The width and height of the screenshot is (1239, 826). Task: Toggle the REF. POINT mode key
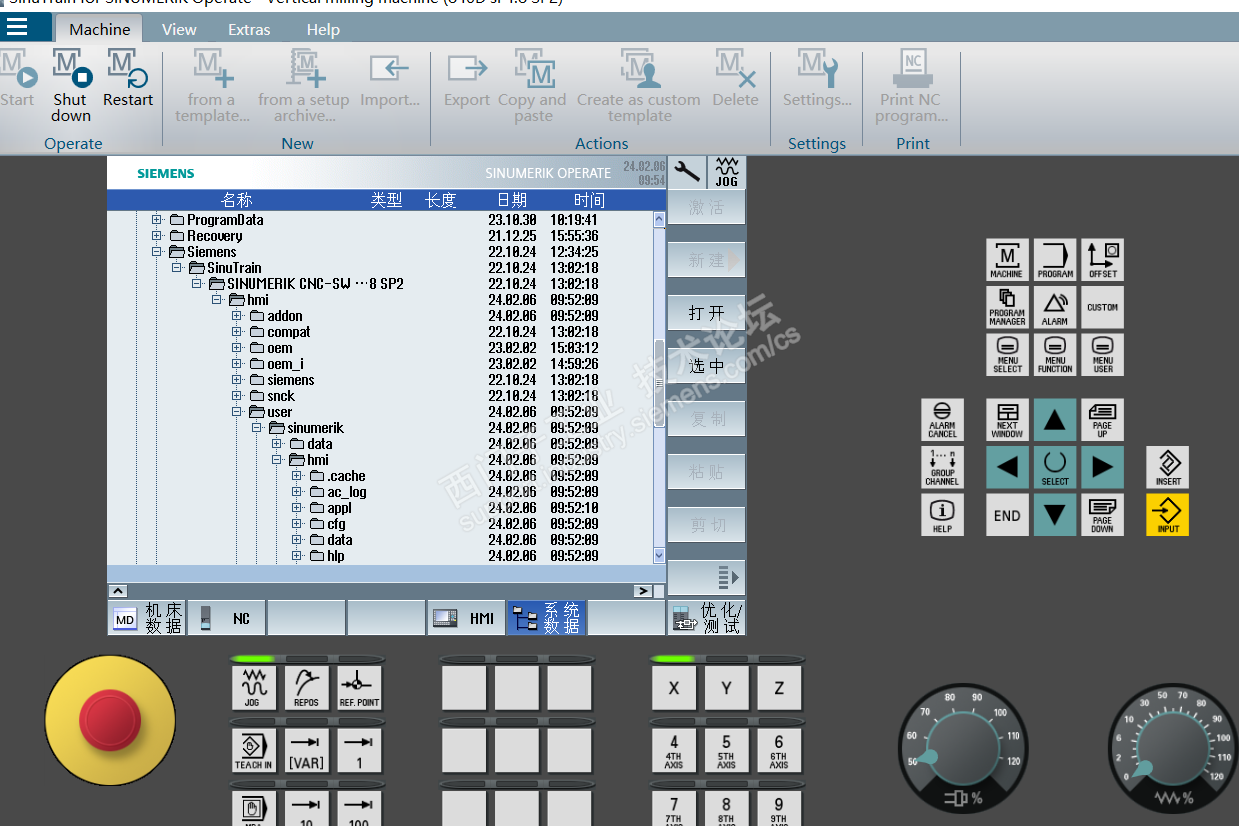pyautogui.click(x=359, y=688)
